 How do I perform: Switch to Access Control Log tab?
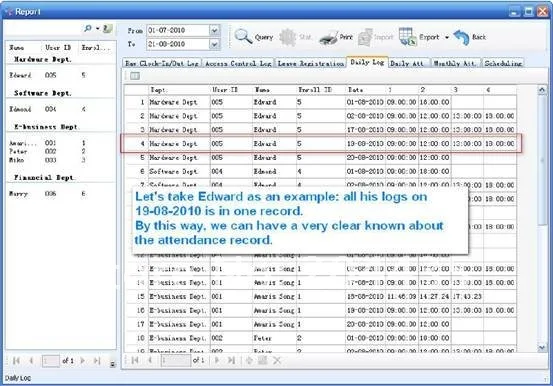tap(238, 64)
